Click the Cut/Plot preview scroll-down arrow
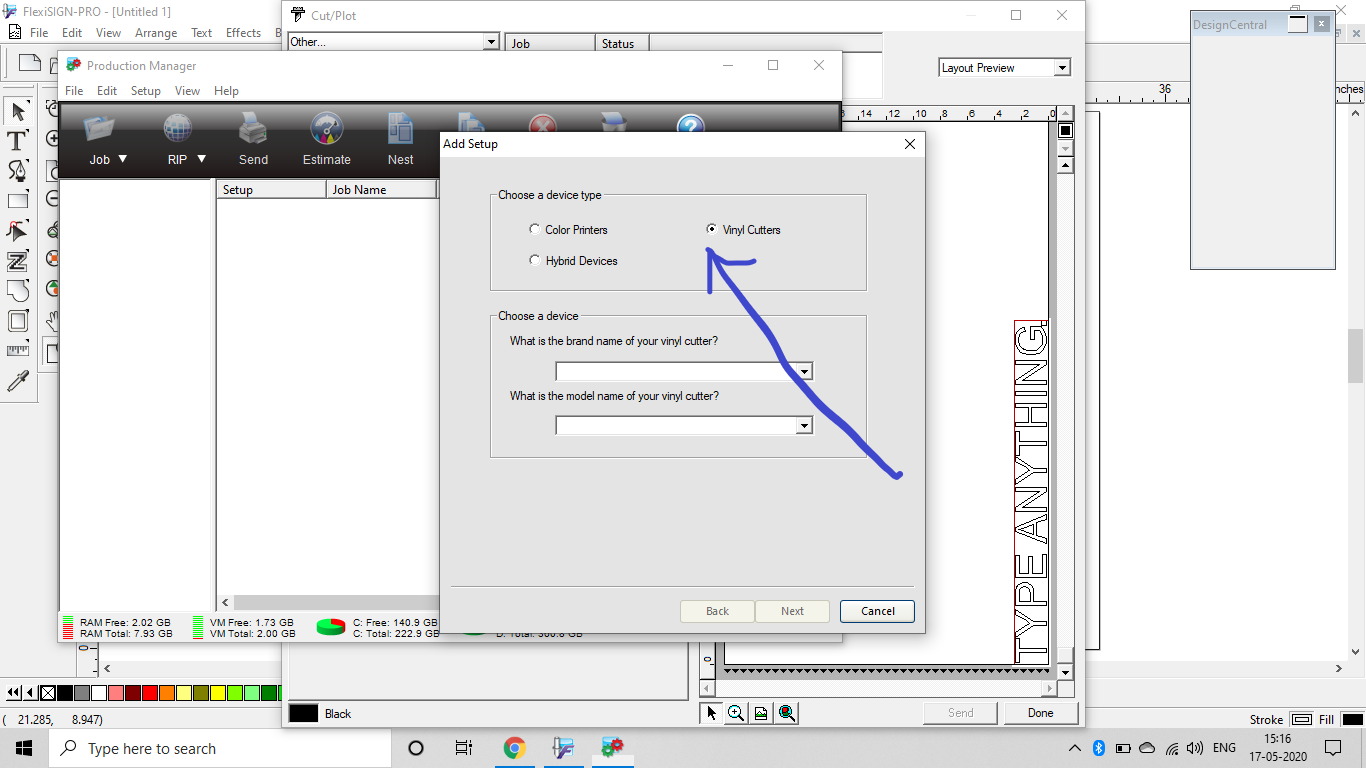This screenshot has width=1366, height=768. tap(1065, 671)
